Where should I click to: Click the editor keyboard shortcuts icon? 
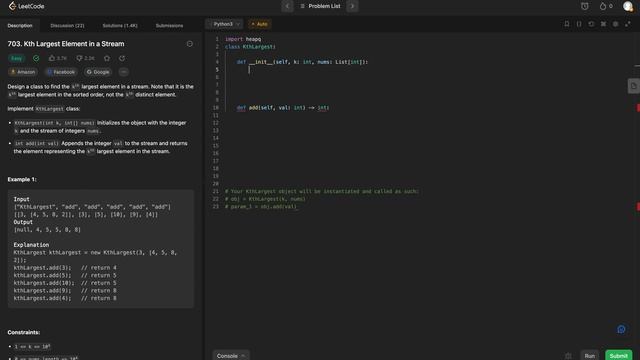(603, 24)
